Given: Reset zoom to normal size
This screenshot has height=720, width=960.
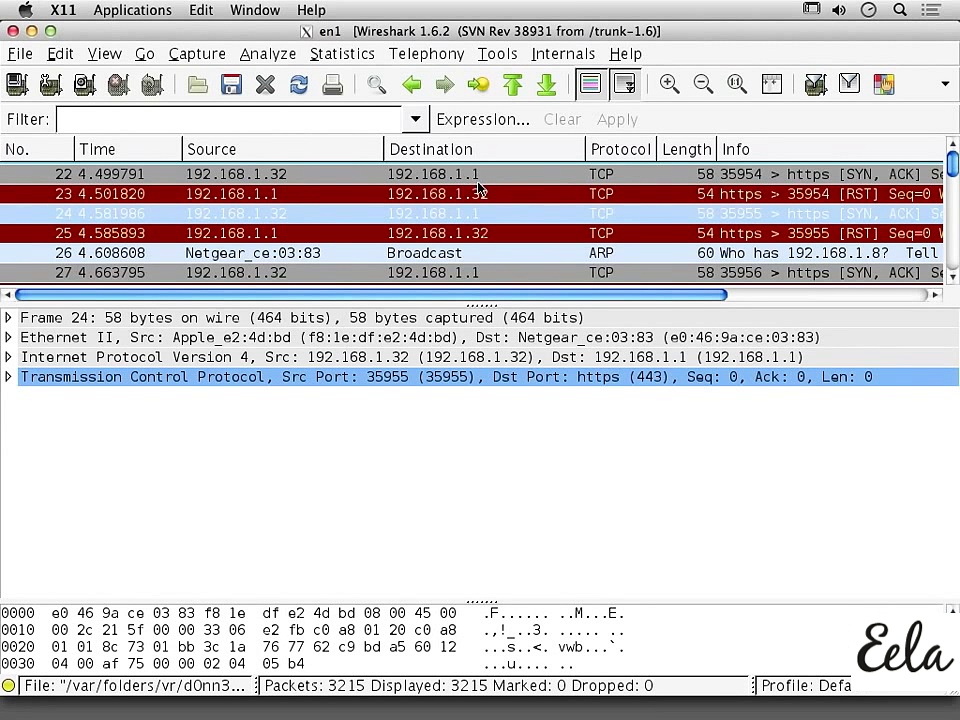Looking at the screenshot, I should tap(737, 84).
